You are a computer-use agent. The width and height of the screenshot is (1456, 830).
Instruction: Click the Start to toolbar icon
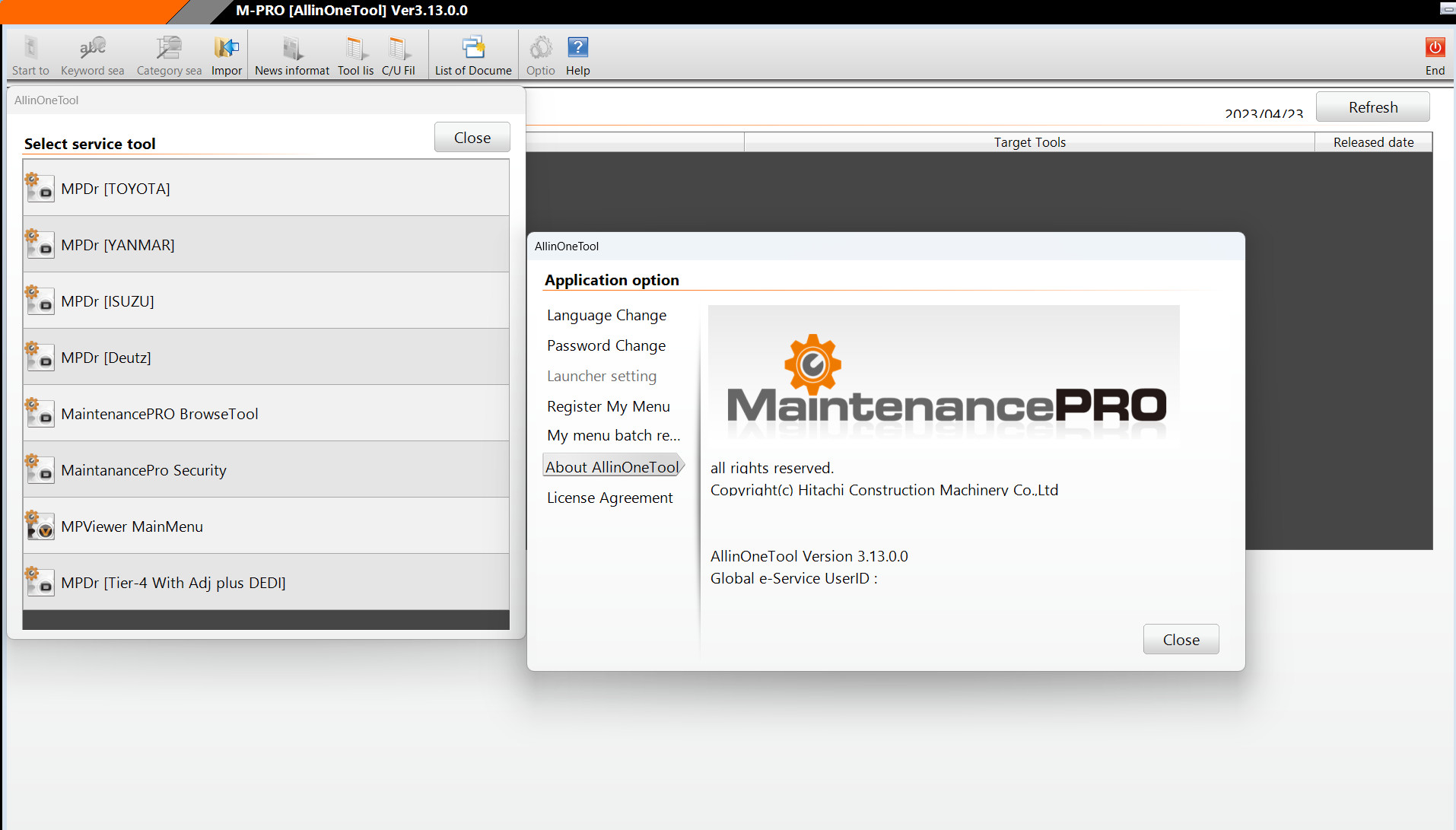(30, 49)
